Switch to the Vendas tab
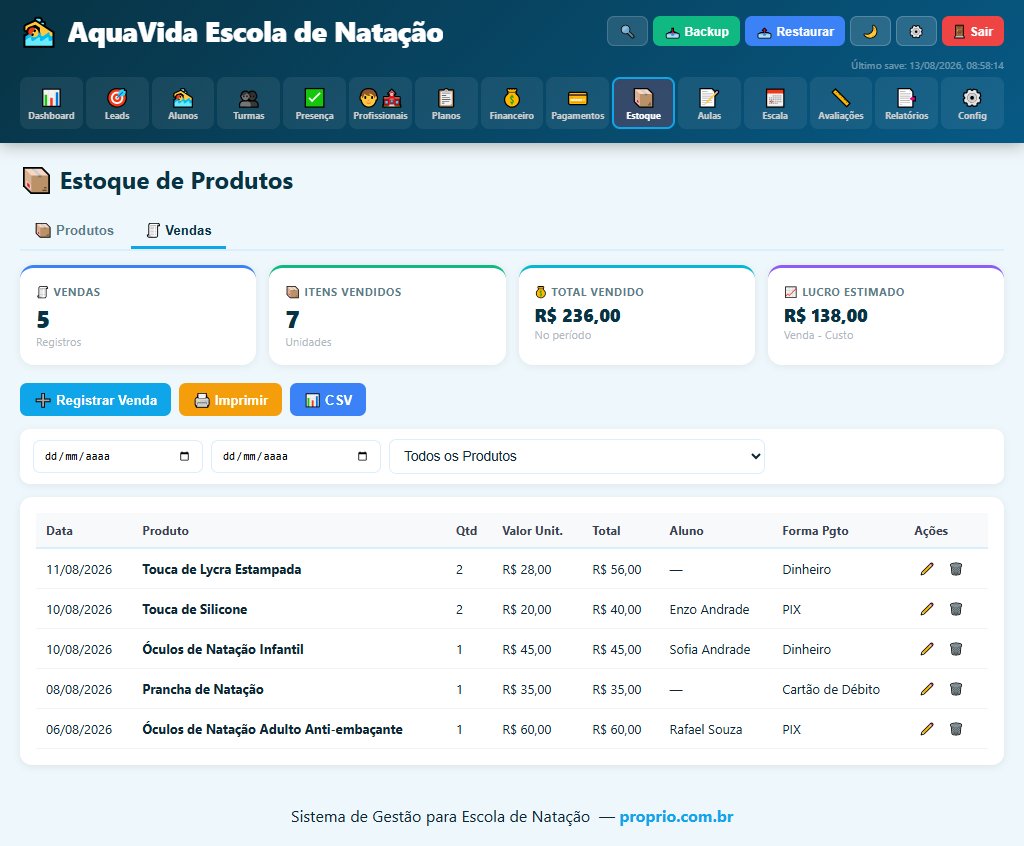Image resolution: width=1024 pixels, height=846 pixels. (x=178, y=231)
